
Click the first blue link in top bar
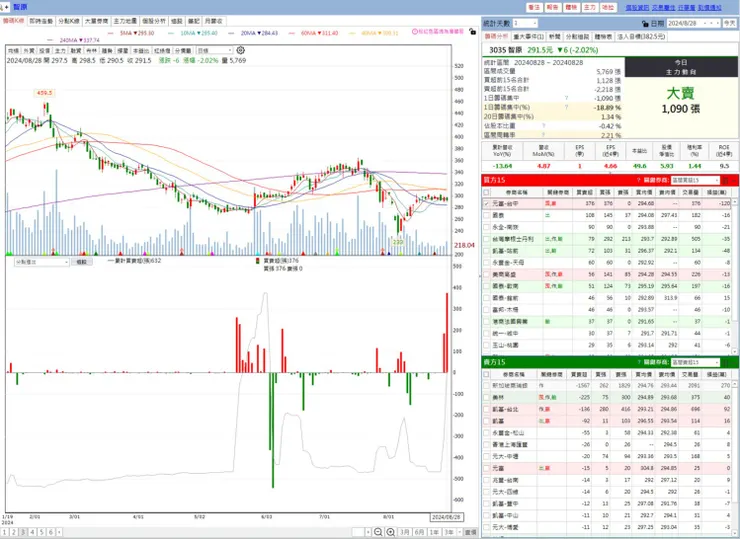click(637, 8)
